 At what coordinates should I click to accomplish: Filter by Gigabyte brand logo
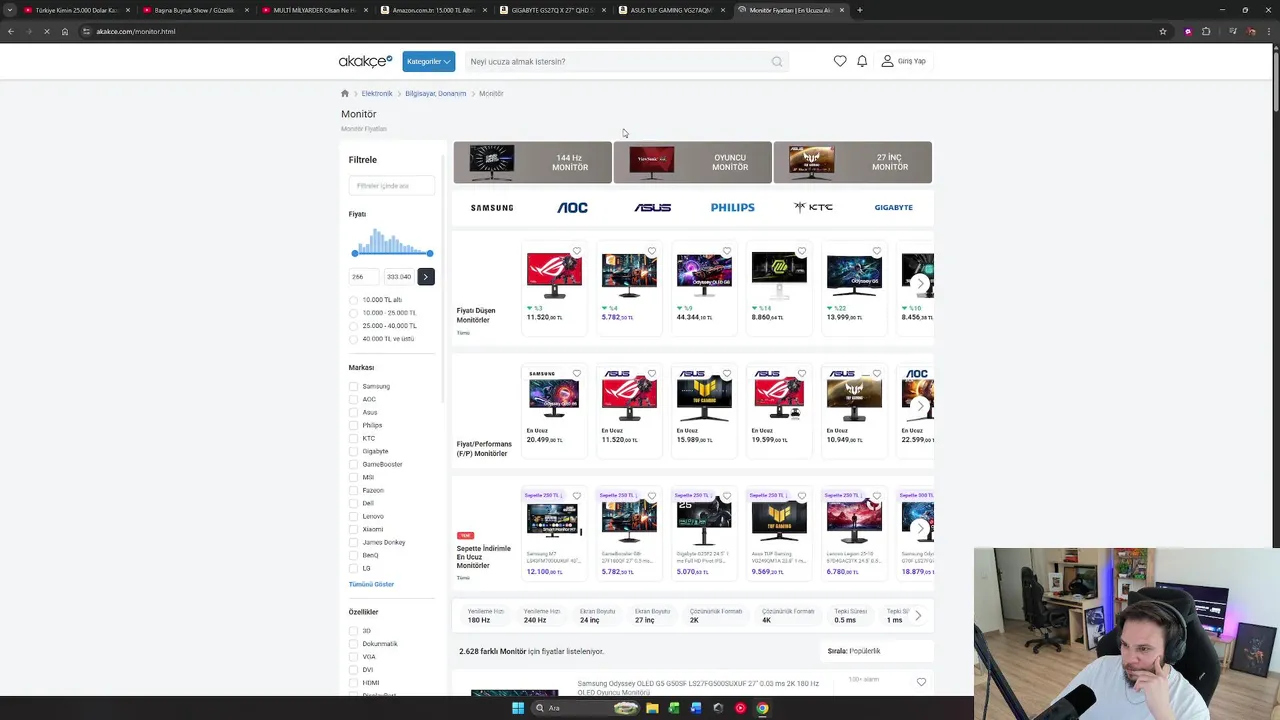click(x=893, y=208)
